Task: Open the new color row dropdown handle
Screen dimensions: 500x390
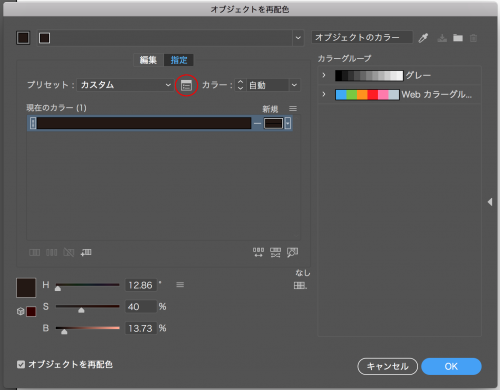Action: (x=288, y=123)
